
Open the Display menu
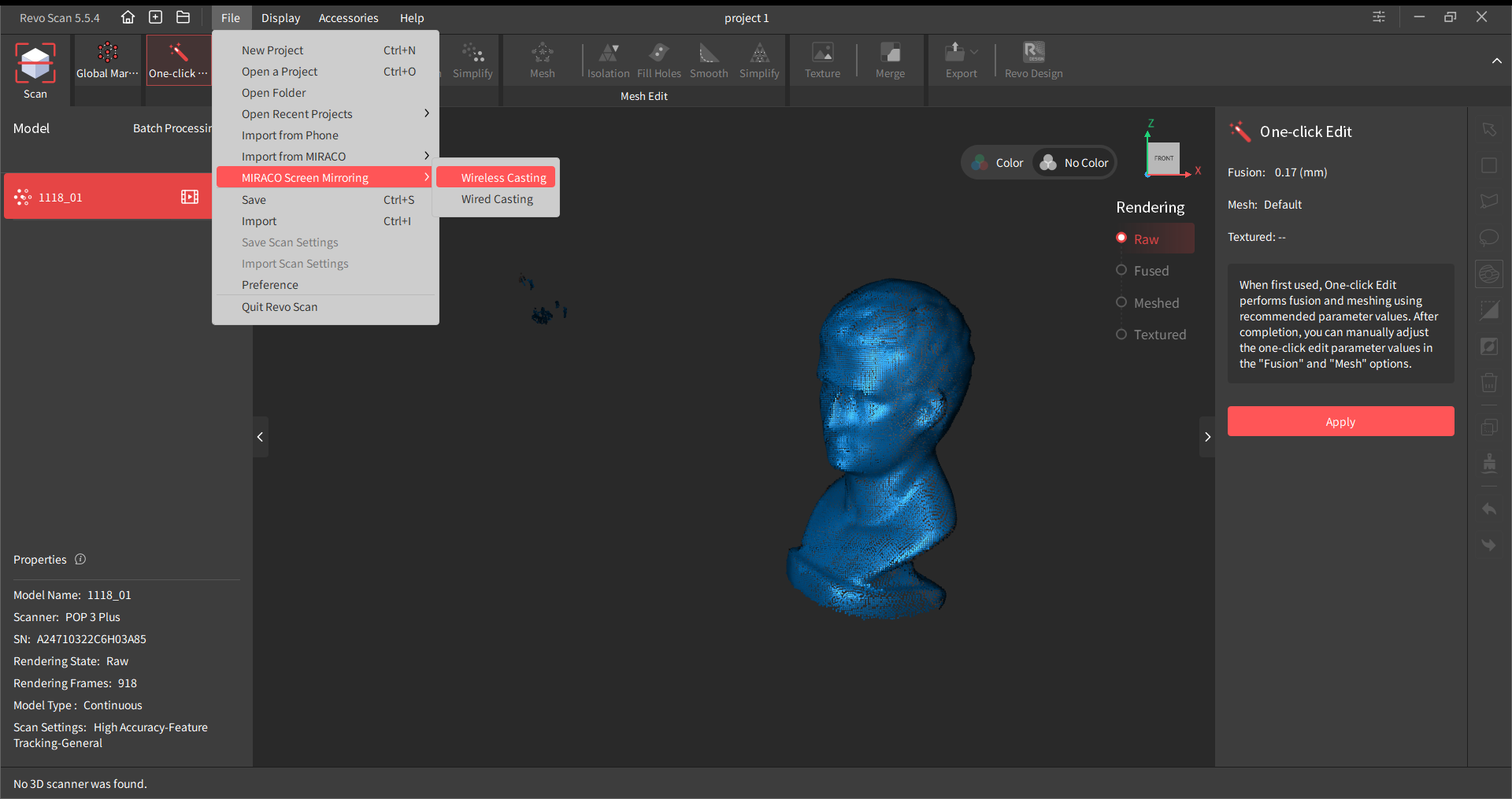[x=280, y=17]
